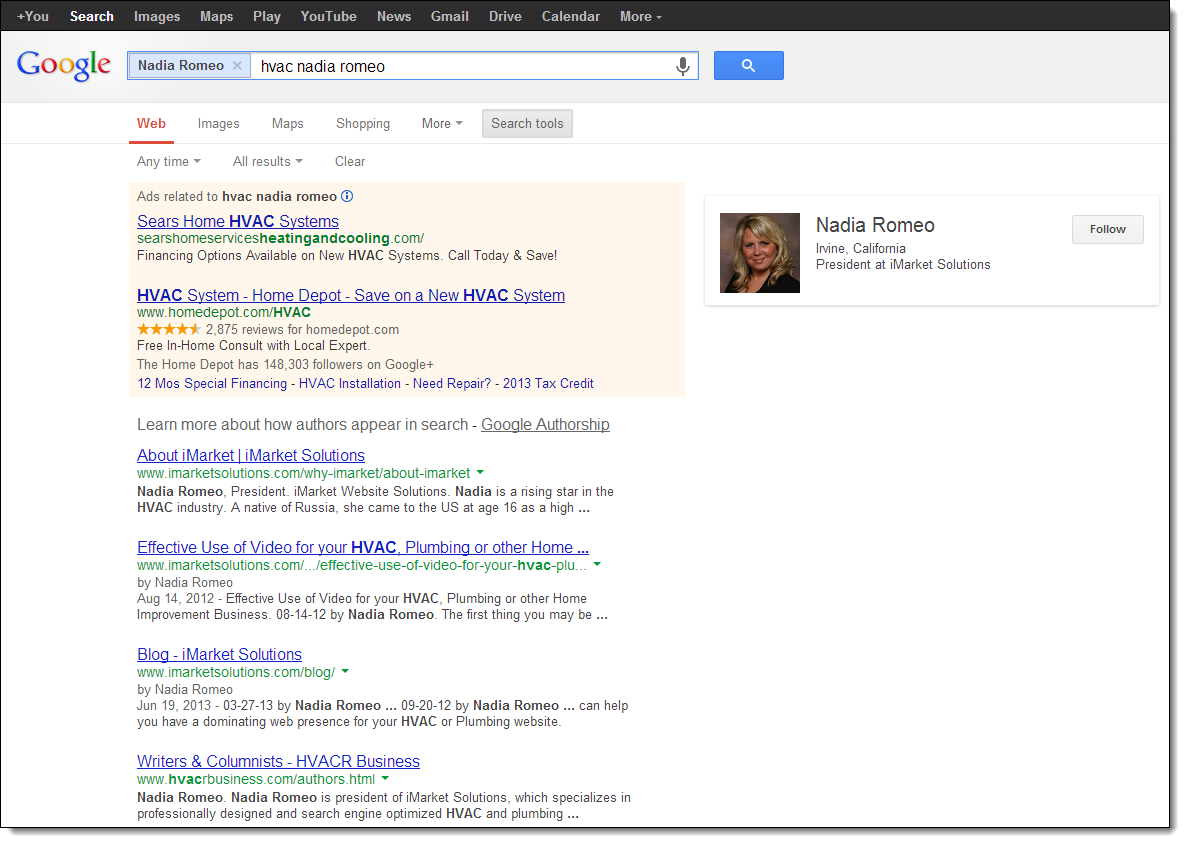Activate voice search microphone icon
The width and height of the screenshot is (1185, 843).
pyautogui.click(x=682, y=67)
